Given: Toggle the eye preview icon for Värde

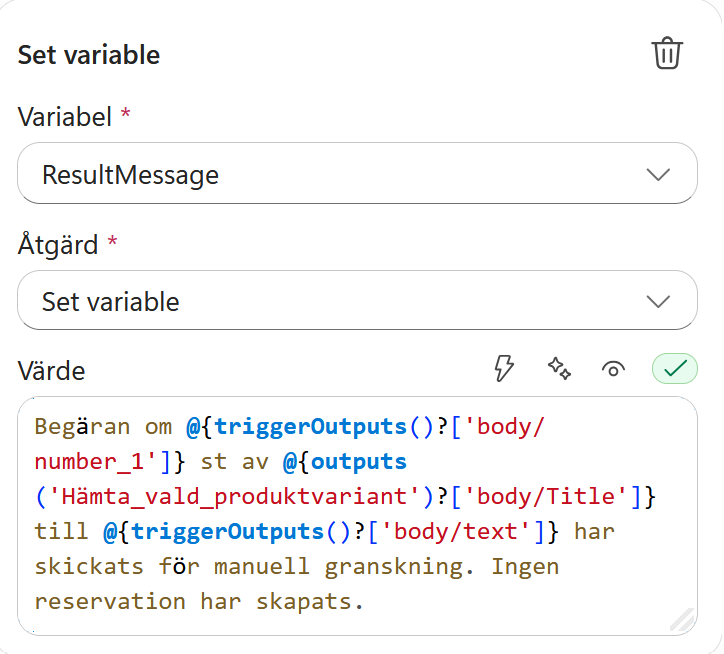Looking at the screenshot, I should (x=613, y=369).
